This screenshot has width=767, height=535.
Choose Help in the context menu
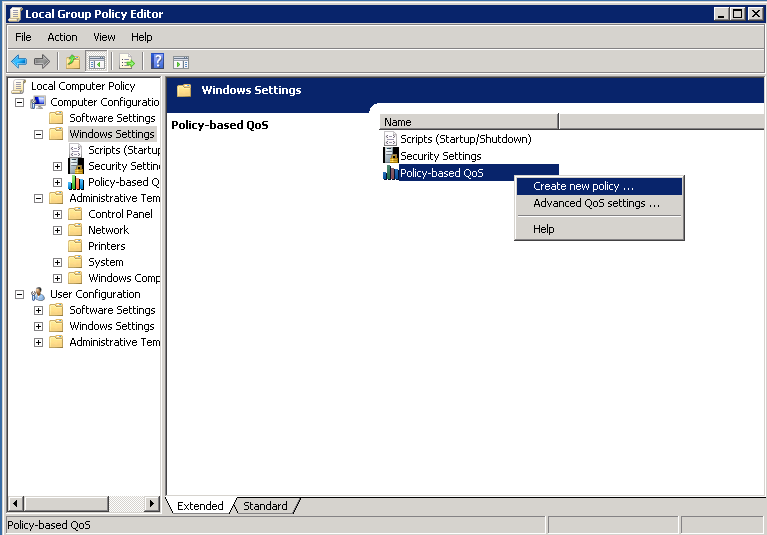point(599,229)
